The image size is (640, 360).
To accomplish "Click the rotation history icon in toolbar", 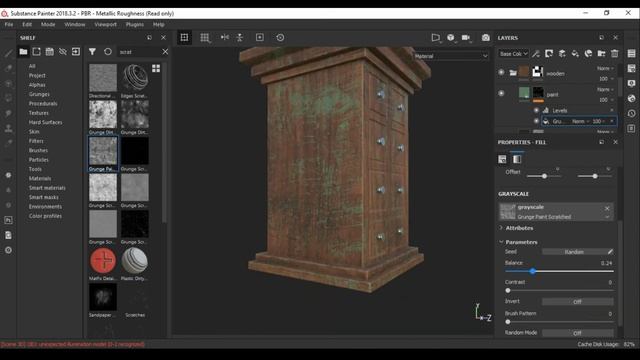I will tap(280, 38).
